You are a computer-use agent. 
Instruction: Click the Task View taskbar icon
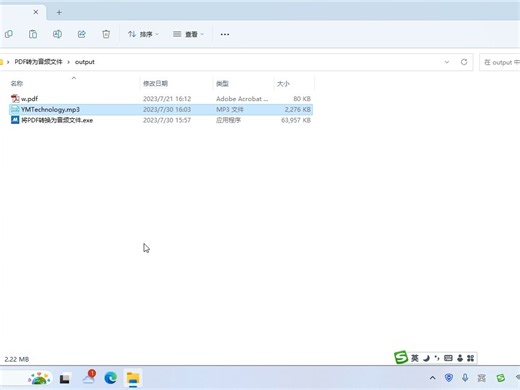click(64, 379)
